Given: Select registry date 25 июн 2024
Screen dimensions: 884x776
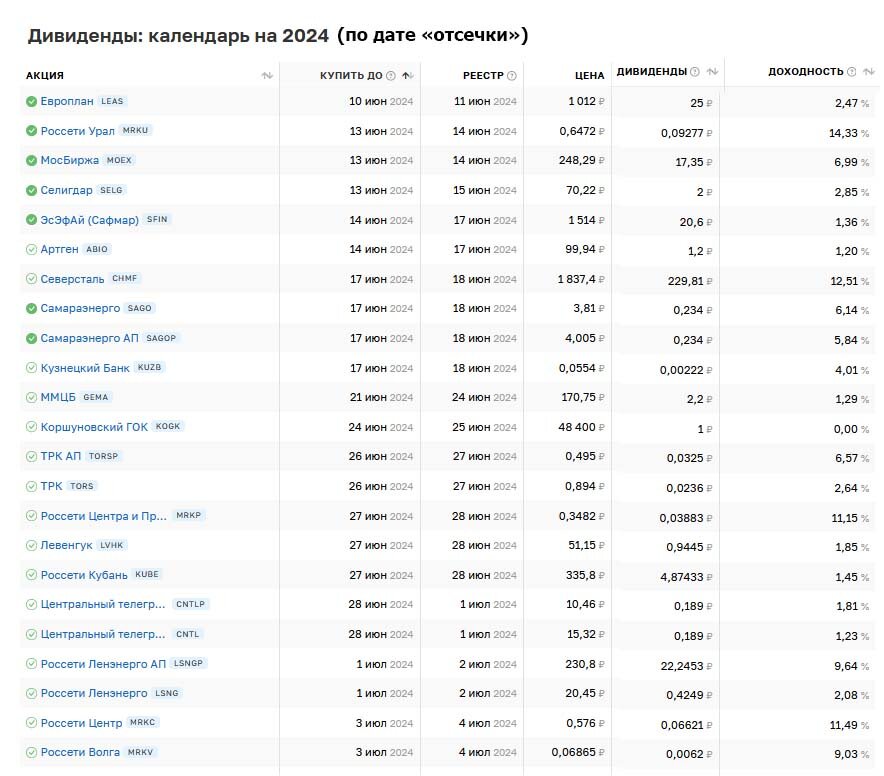Looking at the screenshot, I should [x=484, y=427].
